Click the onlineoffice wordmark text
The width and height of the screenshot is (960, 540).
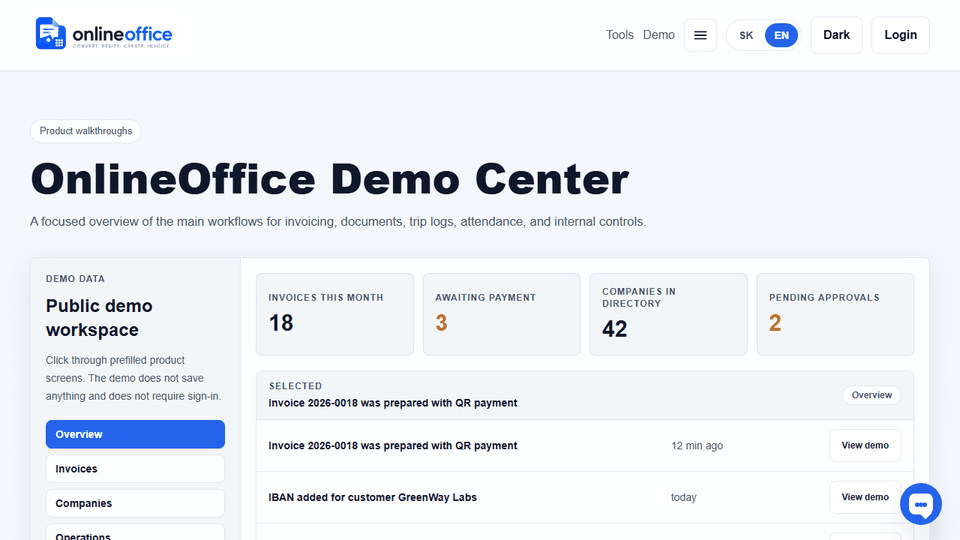[x=122, y=34]
